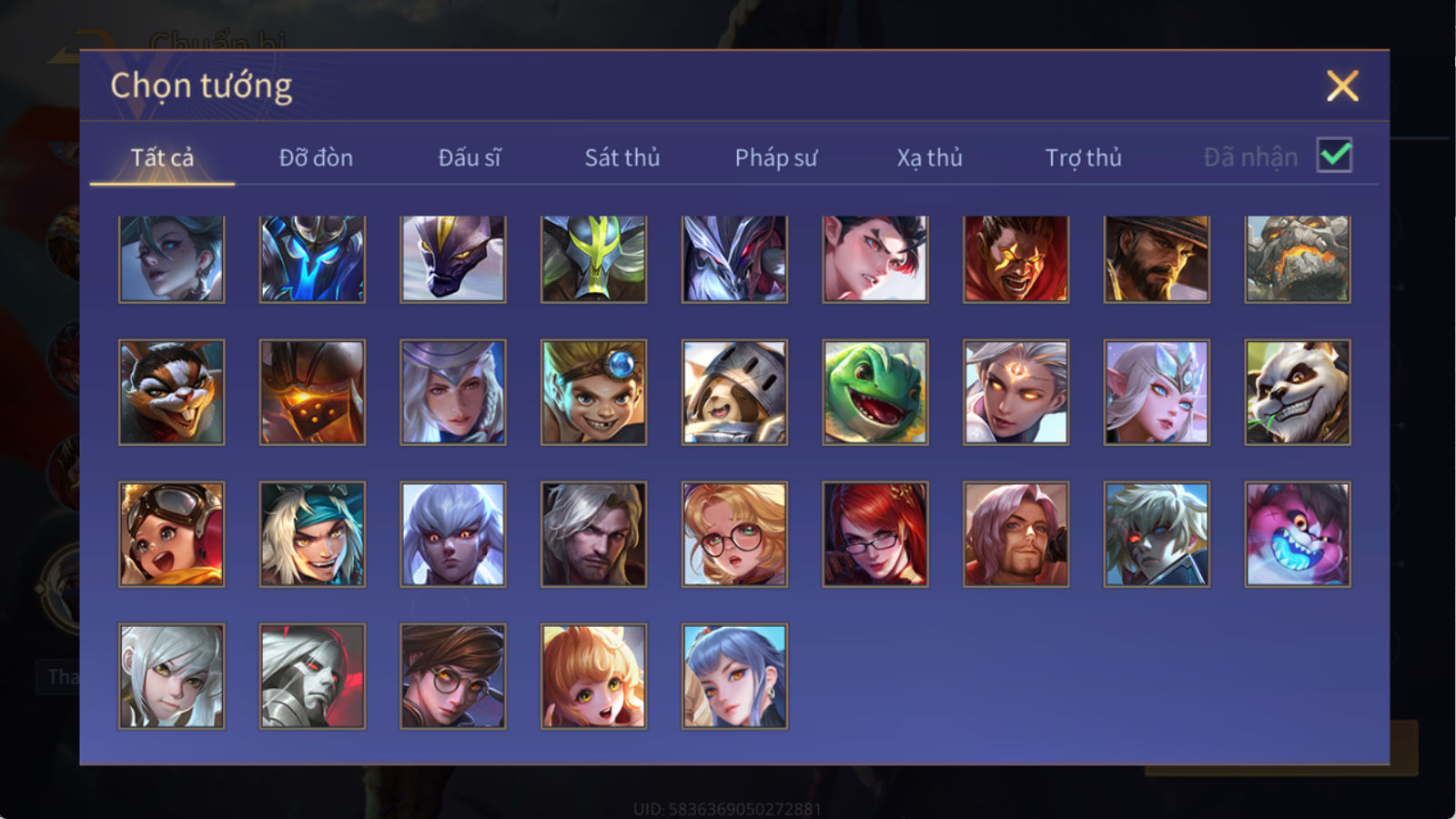Select the blue glowing armored knight hero
1456x819 pixels.
point(312,258)
